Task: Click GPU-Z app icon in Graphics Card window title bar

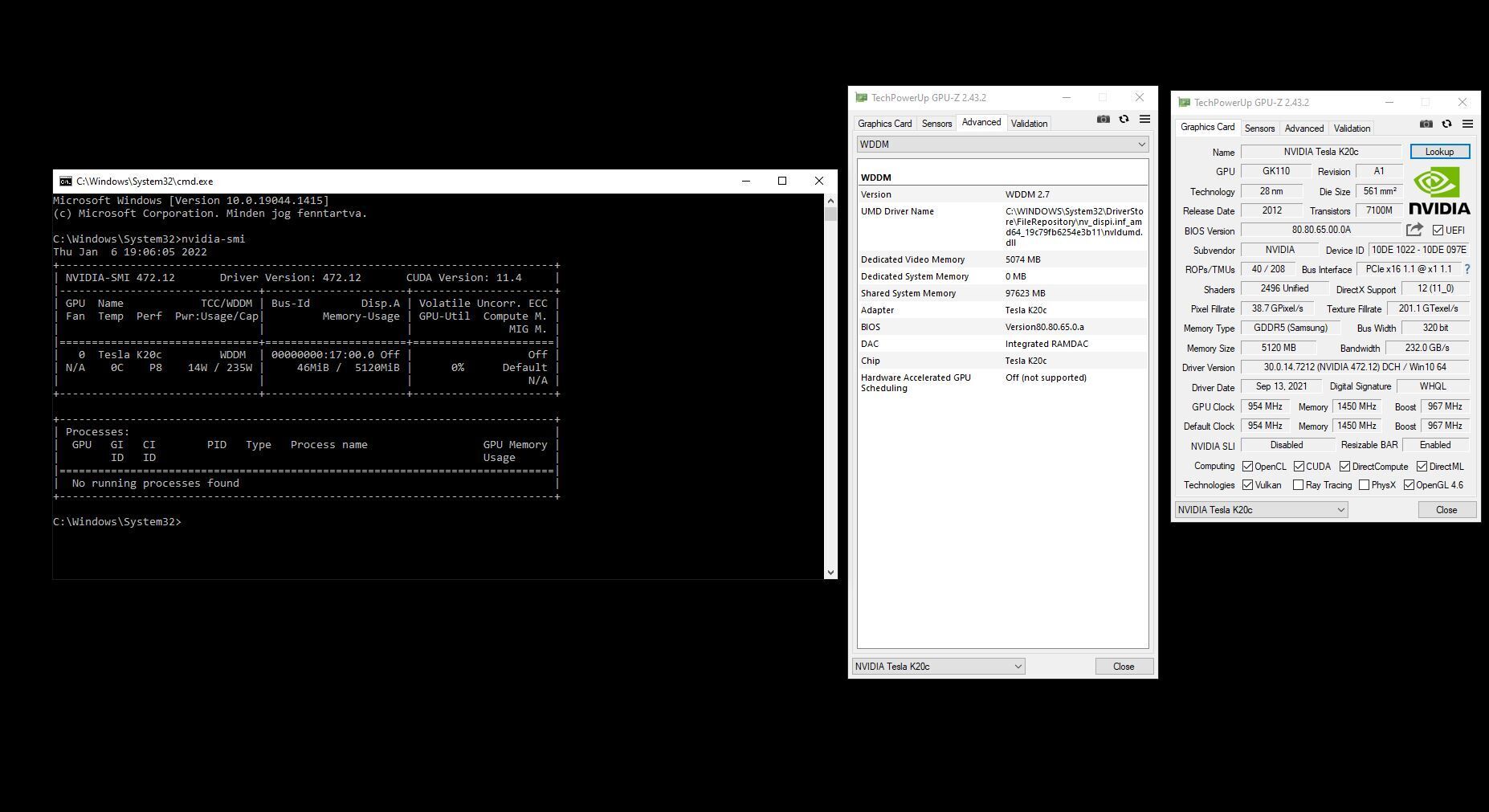Action: [x=1184, y=103]
